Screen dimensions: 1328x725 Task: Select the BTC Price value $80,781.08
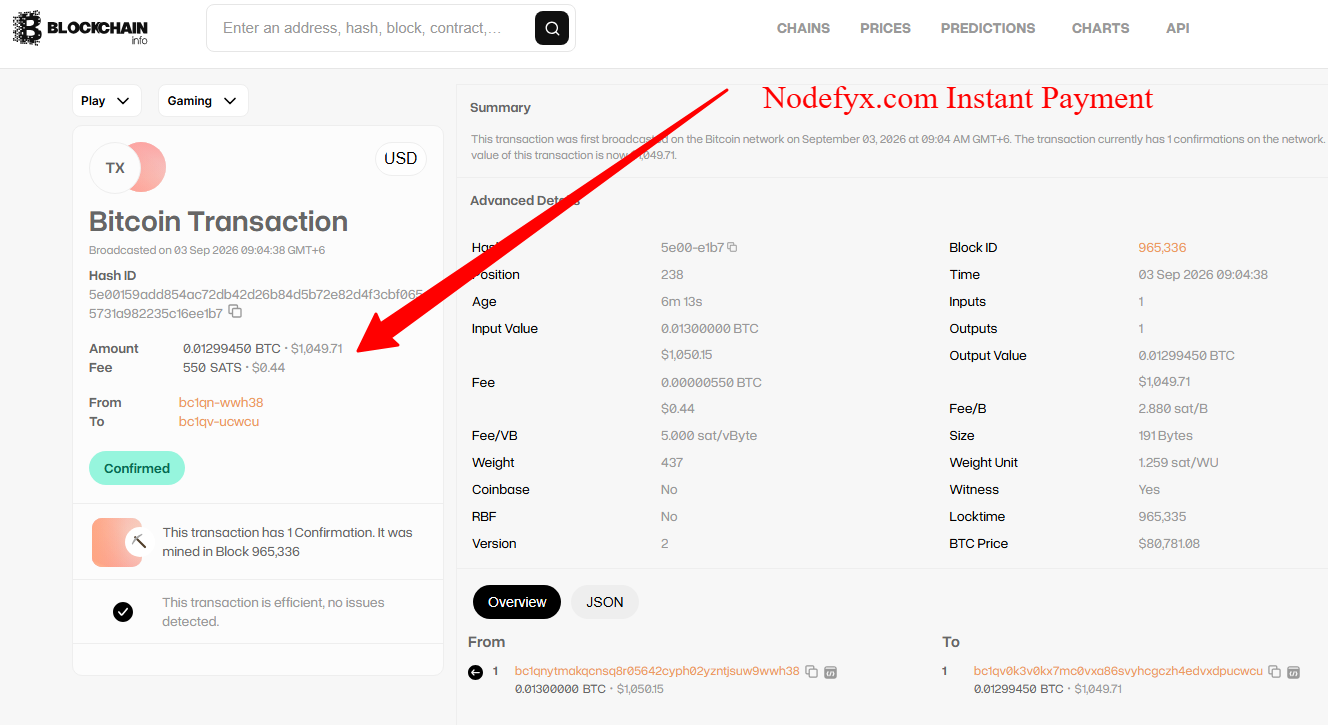click(1169, 543)
